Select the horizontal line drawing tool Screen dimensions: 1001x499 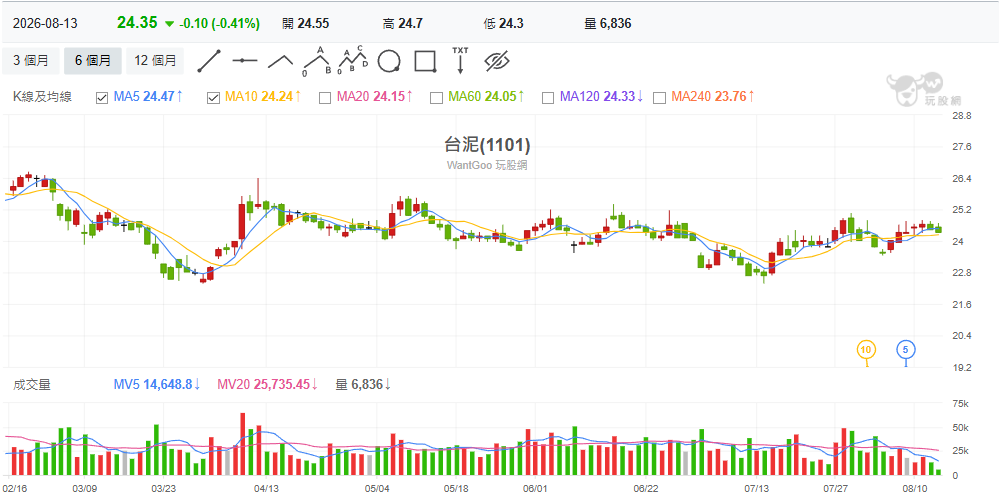[x=245, y=61]
